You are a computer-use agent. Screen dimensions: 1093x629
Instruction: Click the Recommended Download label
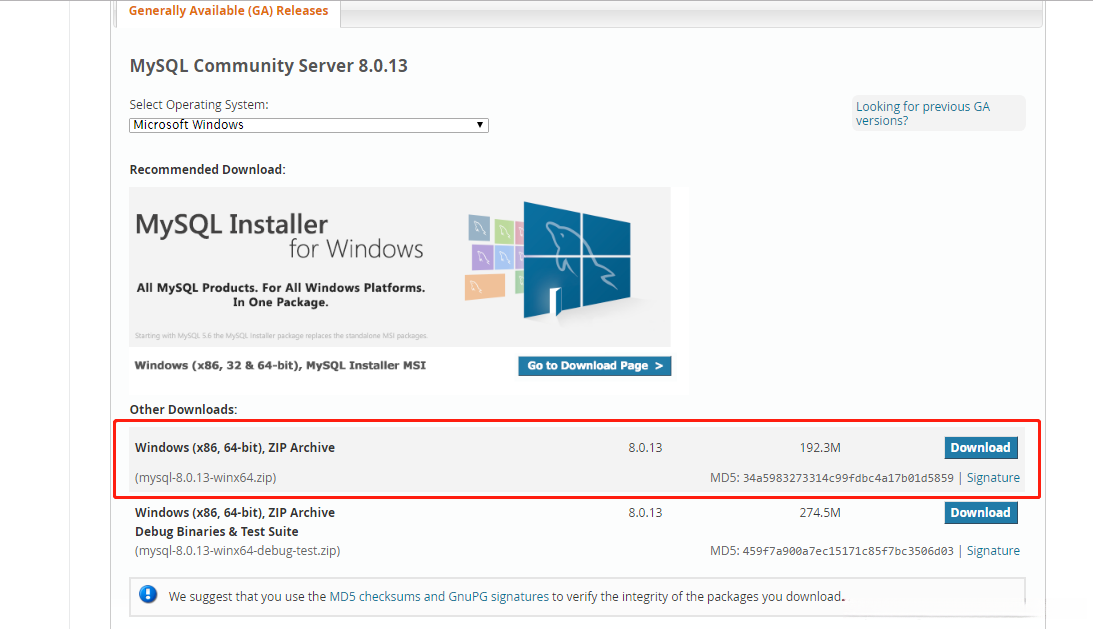[x=208, y=169]
